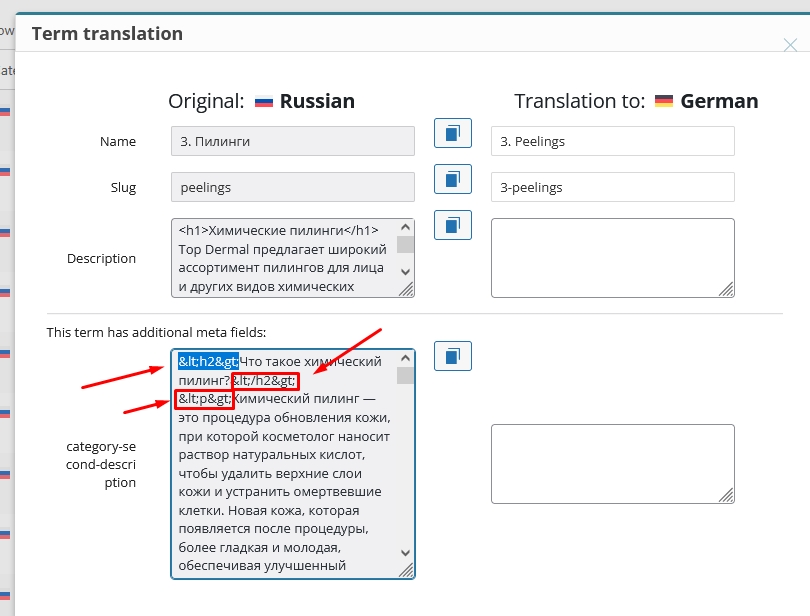This screenshot has height=616, width=810.
Task: Click the 'Slug' field label
Action: point(123,187)
